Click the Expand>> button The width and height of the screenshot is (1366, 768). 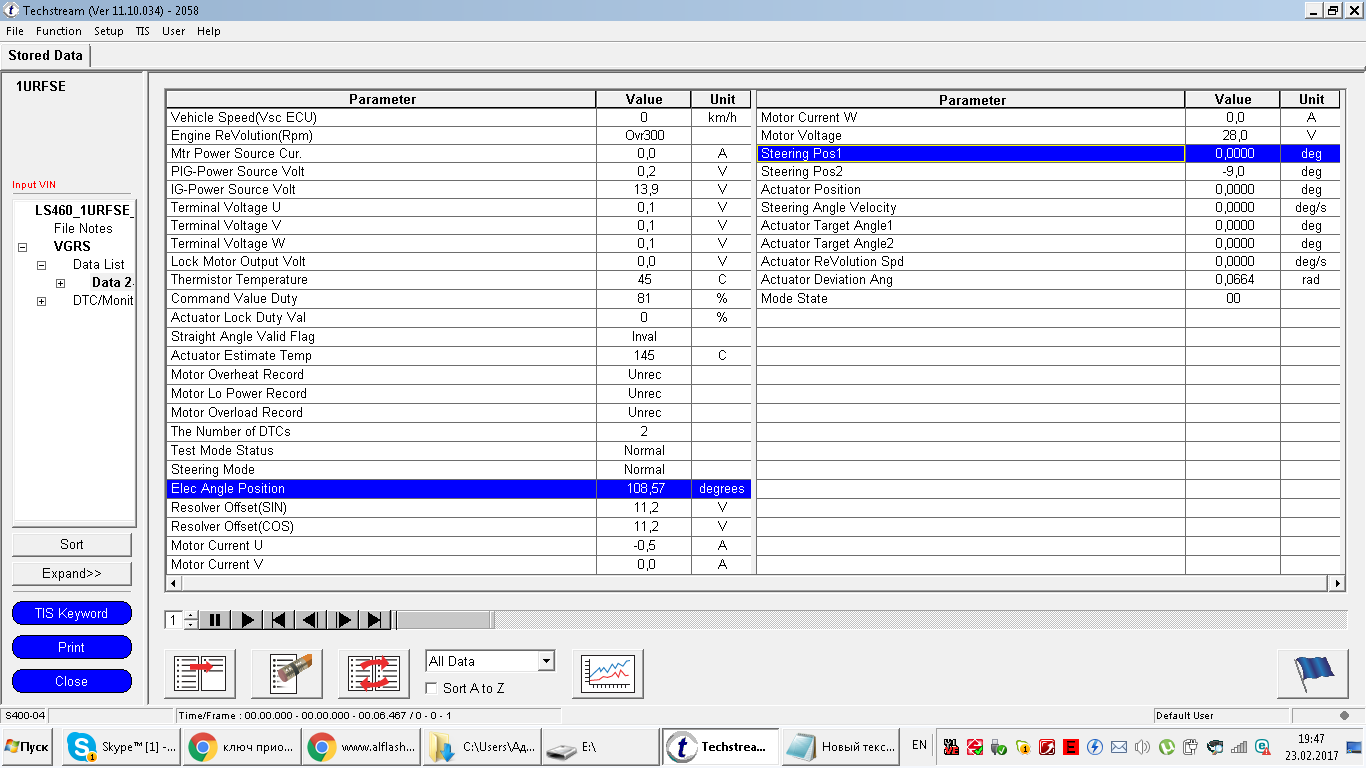[71, 573]
